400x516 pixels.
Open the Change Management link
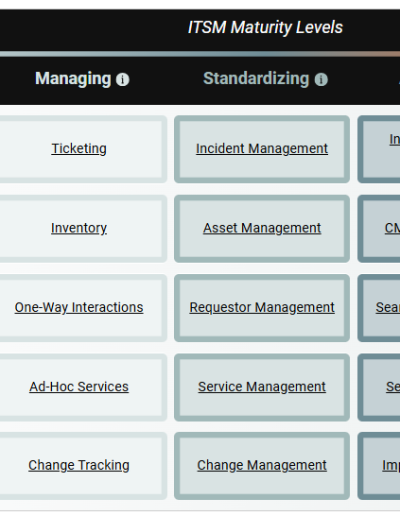tap(262, 465)
